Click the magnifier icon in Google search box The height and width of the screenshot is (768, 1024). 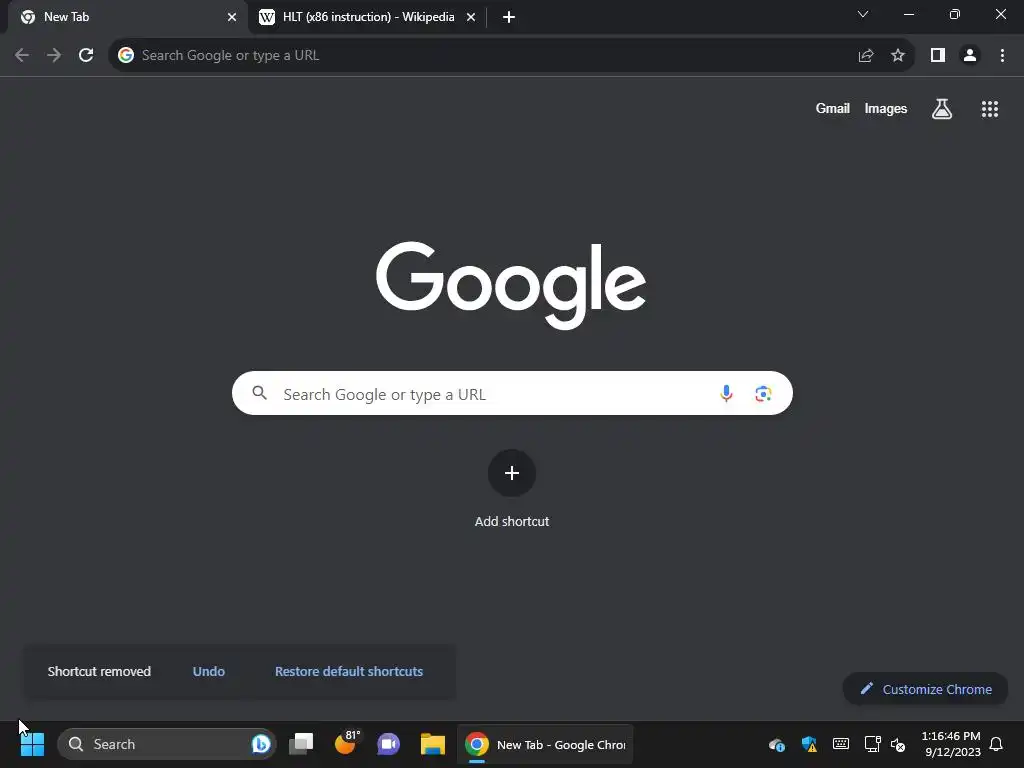[260, 392]
